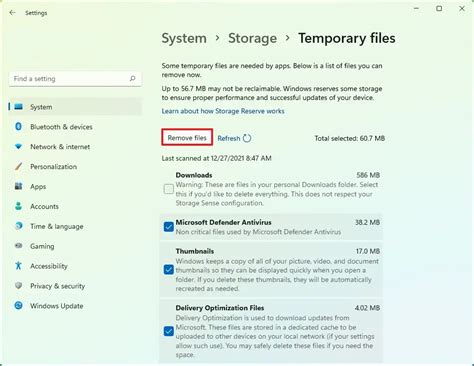Open Personalization settings
This screenshot has height=366, width=474.
point(75,166)
